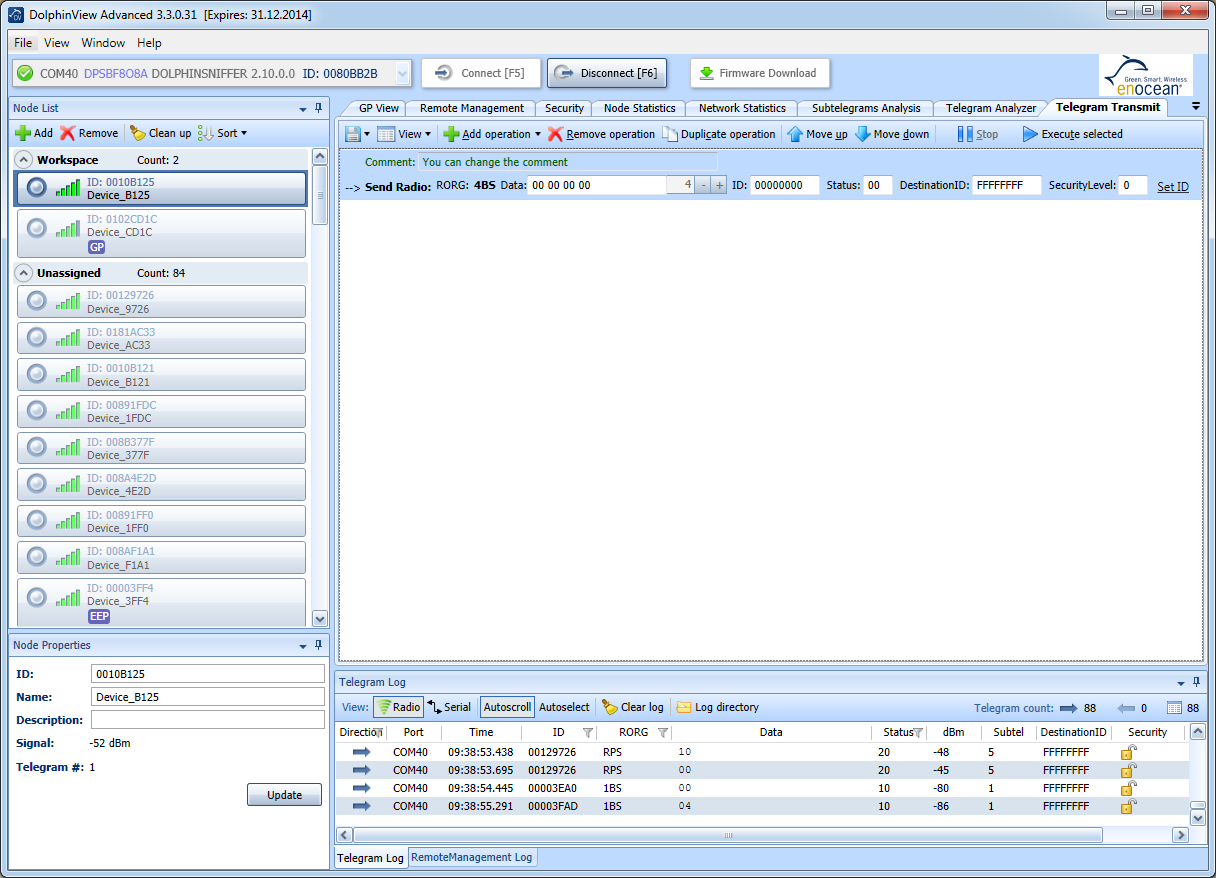Viewport: 1216px width, 878px height.
Task: Click the Clean up broom icon
Action: coord(138,133)
